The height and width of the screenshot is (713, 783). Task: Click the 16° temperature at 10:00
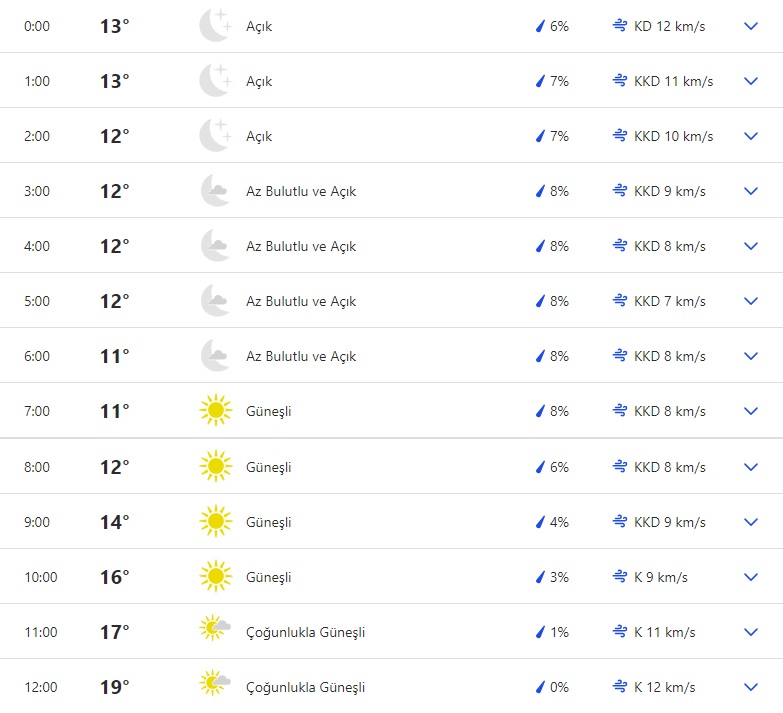click(x=114, y=577)
